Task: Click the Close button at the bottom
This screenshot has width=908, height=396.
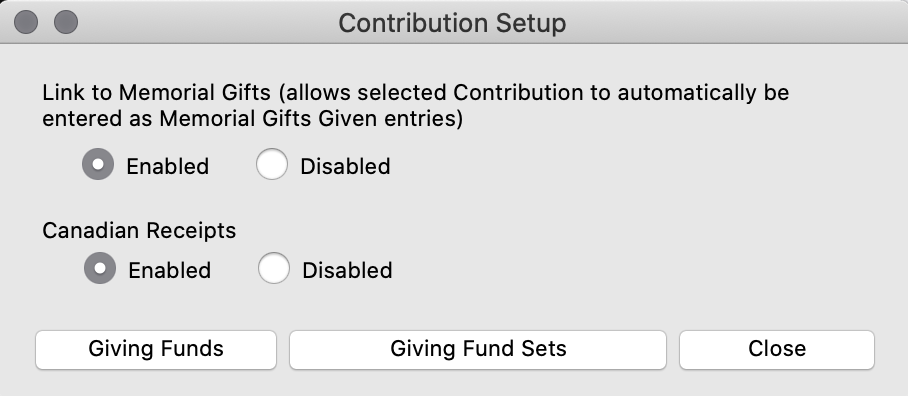Action: point(777,349)
